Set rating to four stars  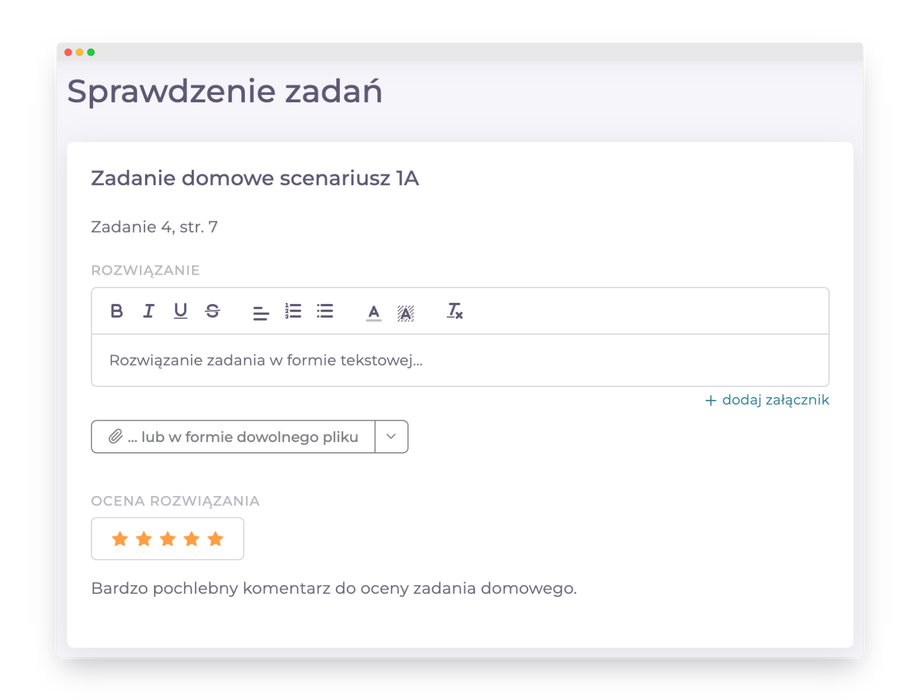point(192,539)
